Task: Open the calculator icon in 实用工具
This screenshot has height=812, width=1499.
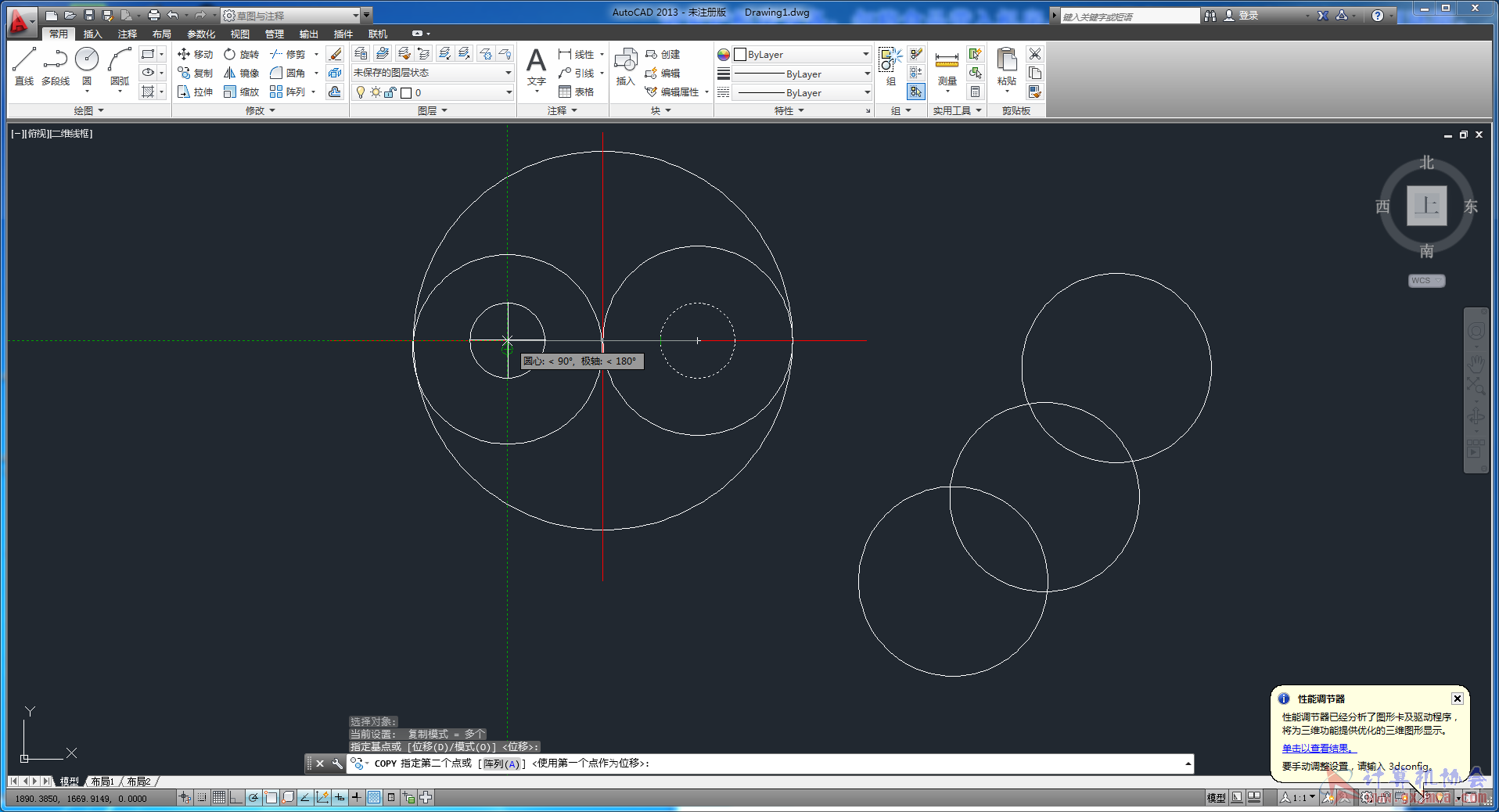Action: point(975,92)
